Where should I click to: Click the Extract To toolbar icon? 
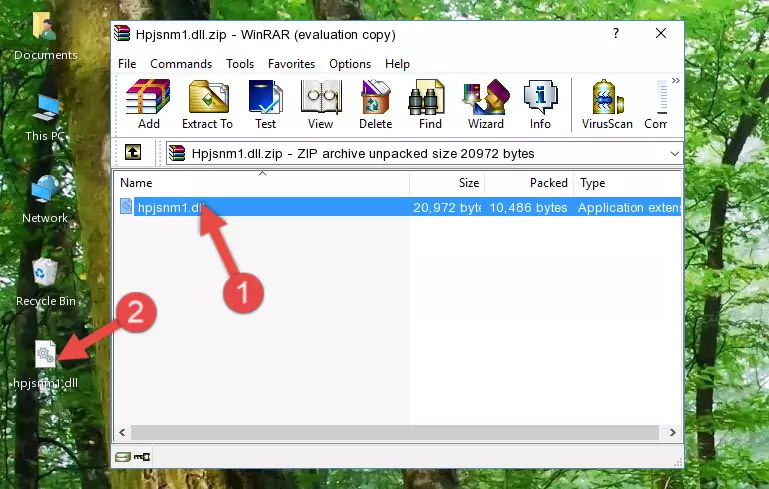click(x=207, y=104)
